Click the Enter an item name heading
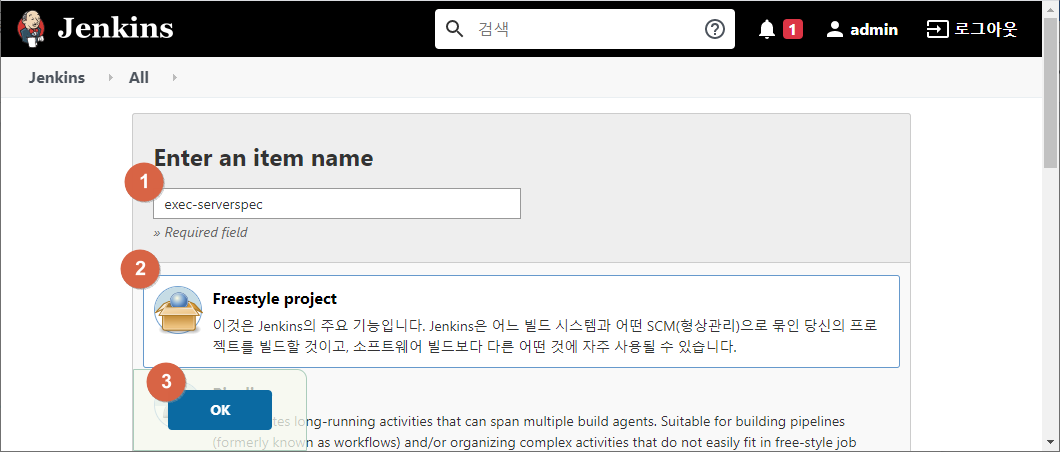The height and width of the screenshot is (452, 1060). coord(264,158)
